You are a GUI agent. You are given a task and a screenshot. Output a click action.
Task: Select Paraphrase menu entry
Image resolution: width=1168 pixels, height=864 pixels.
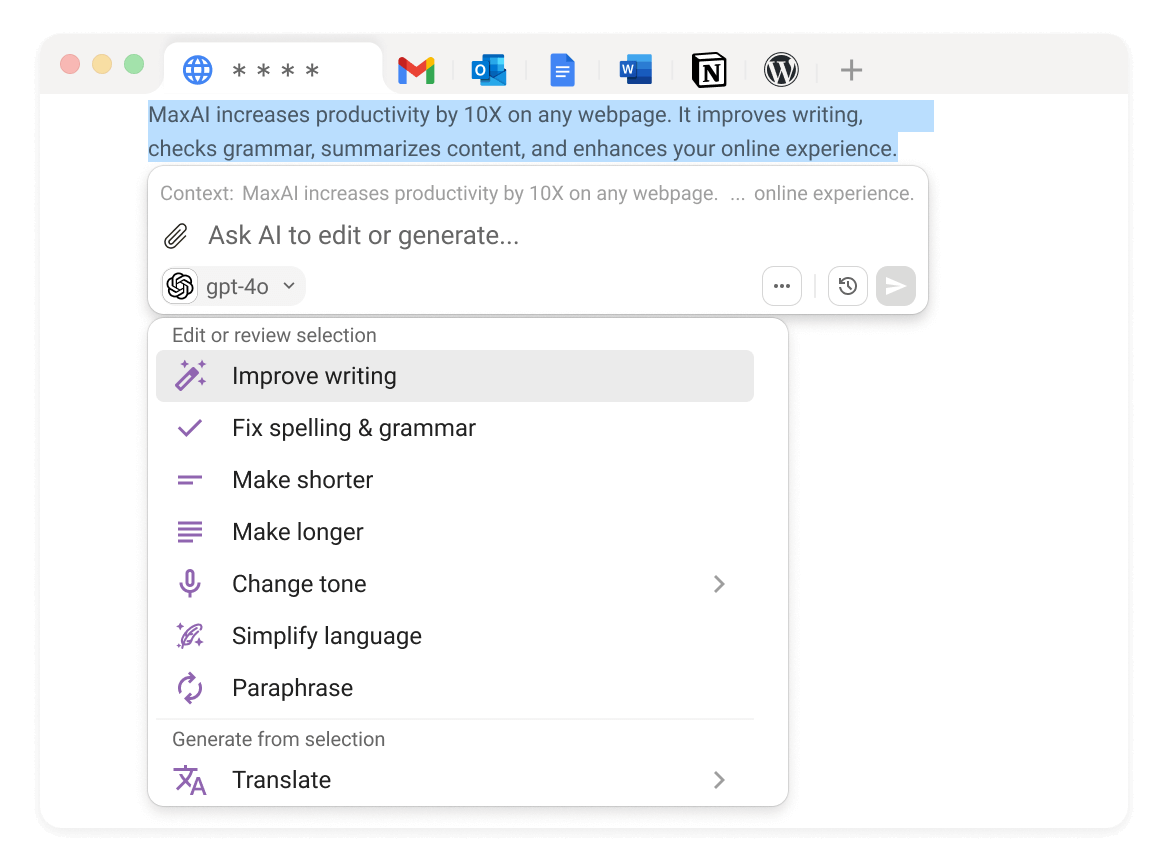[x=454, y=688]
